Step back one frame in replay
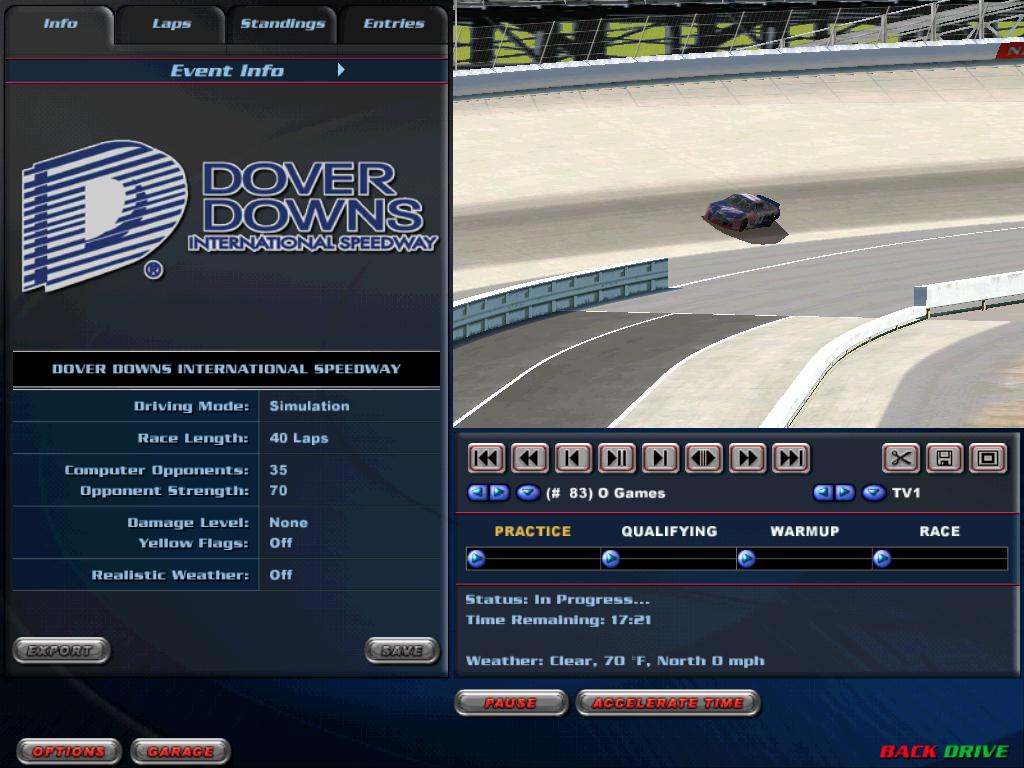 [573, 458]
